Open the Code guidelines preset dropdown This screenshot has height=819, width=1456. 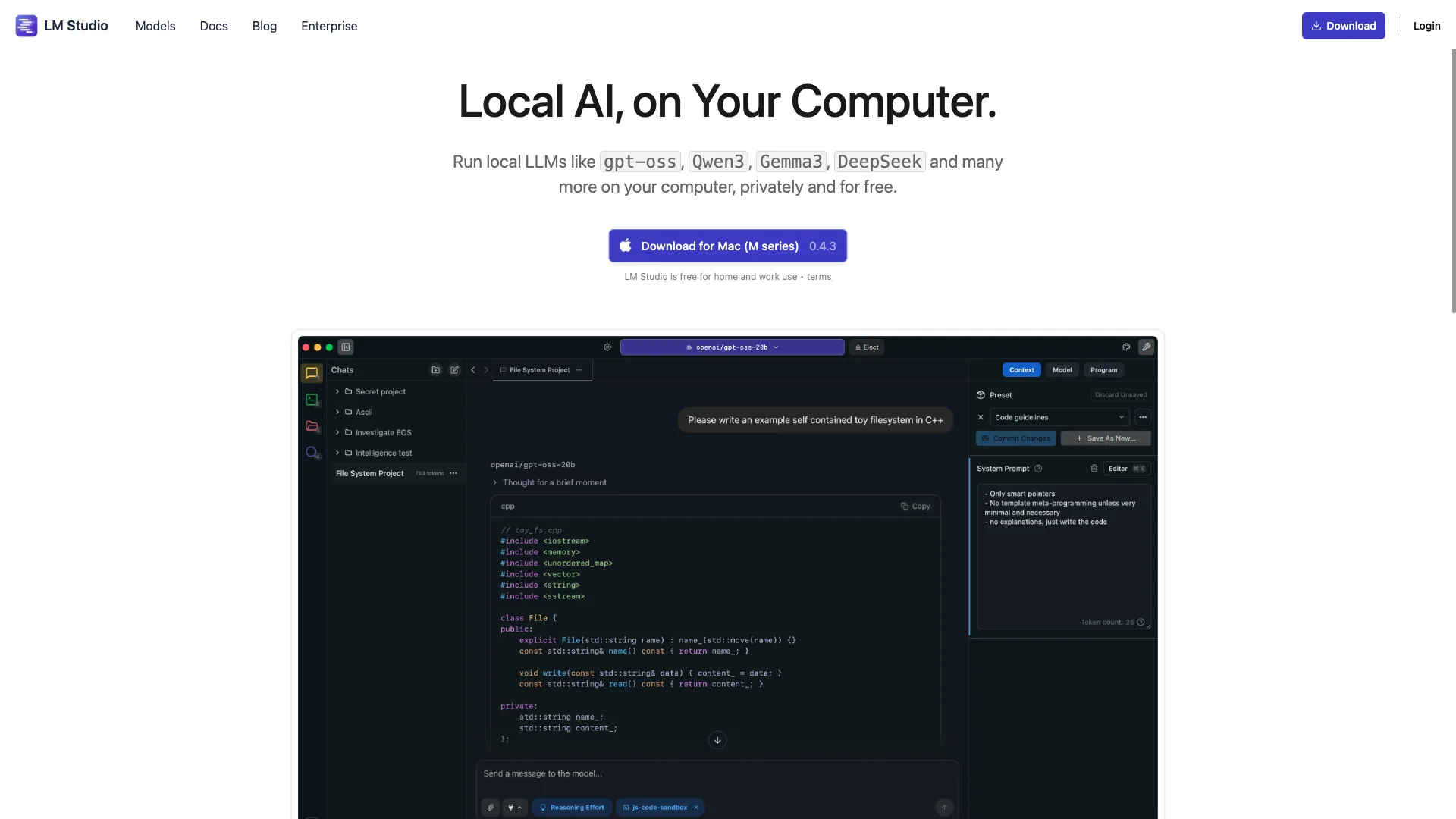(x=1059, y=417)
